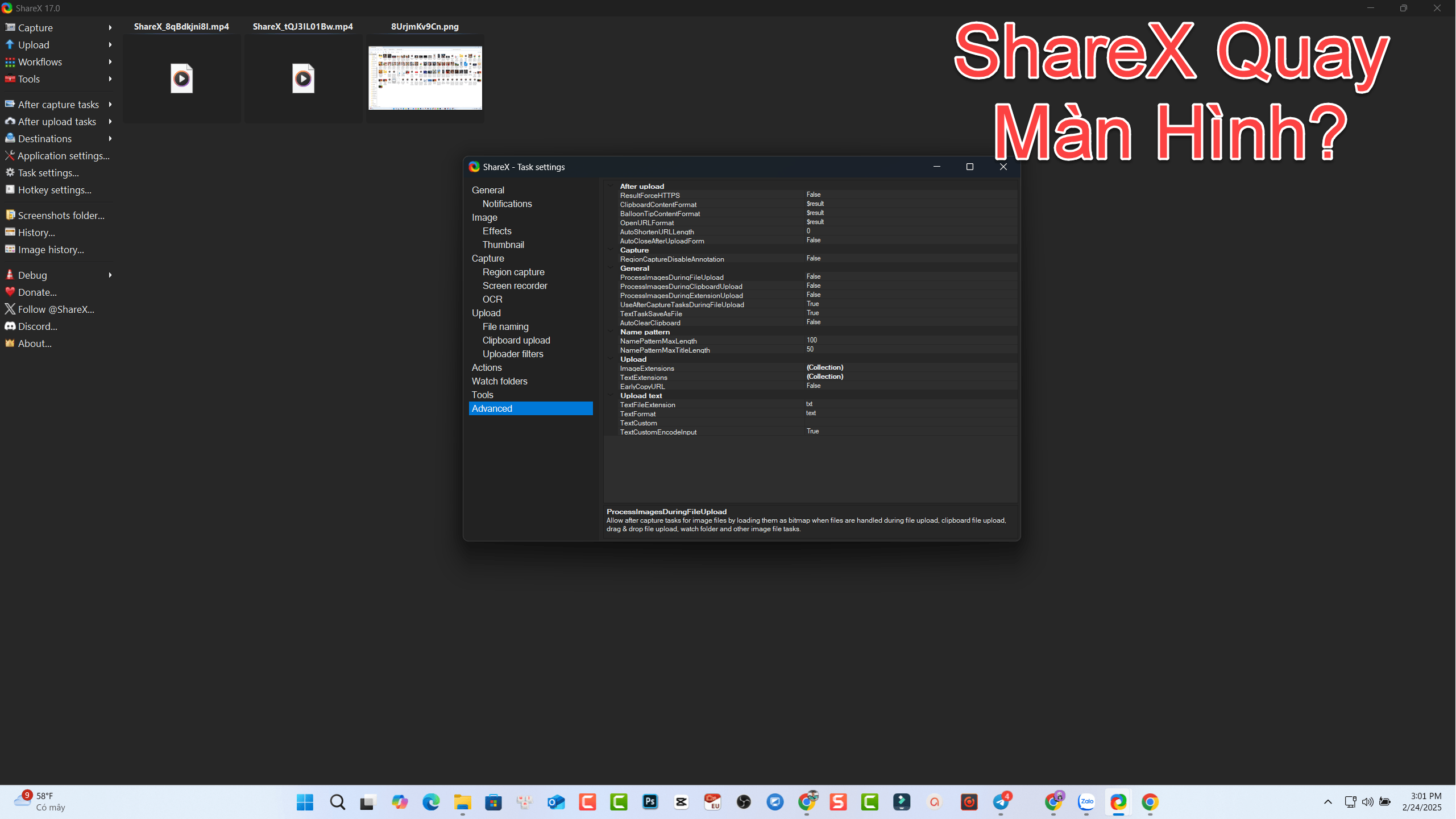Launch Photoshop from taskbar
1456x819 pixels.
650,802
